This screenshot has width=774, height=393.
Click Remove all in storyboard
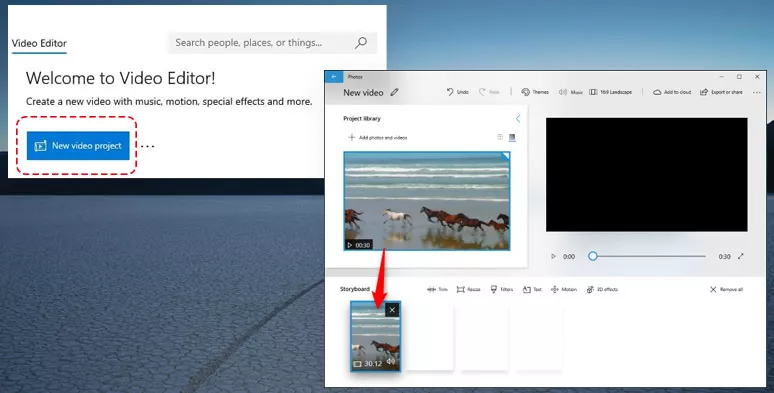(726, 289)
